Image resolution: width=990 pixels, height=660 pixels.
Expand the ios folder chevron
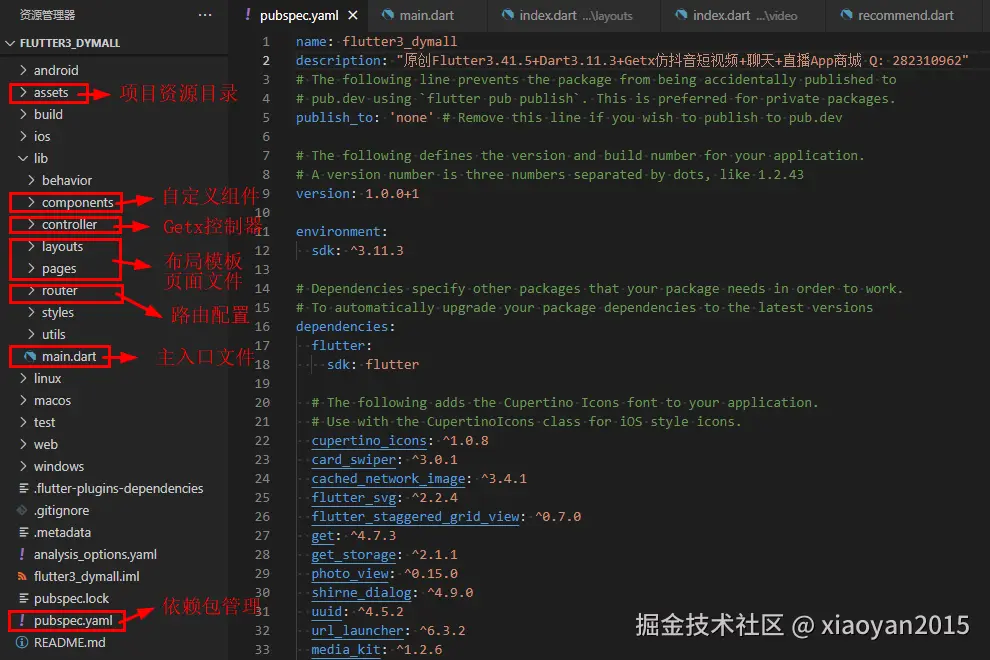pos(23,136)
